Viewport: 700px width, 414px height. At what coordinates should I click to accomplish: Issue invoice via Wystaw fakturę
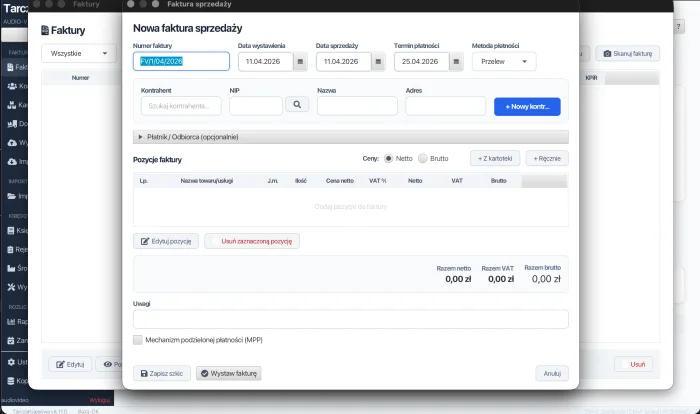point(228,373)
